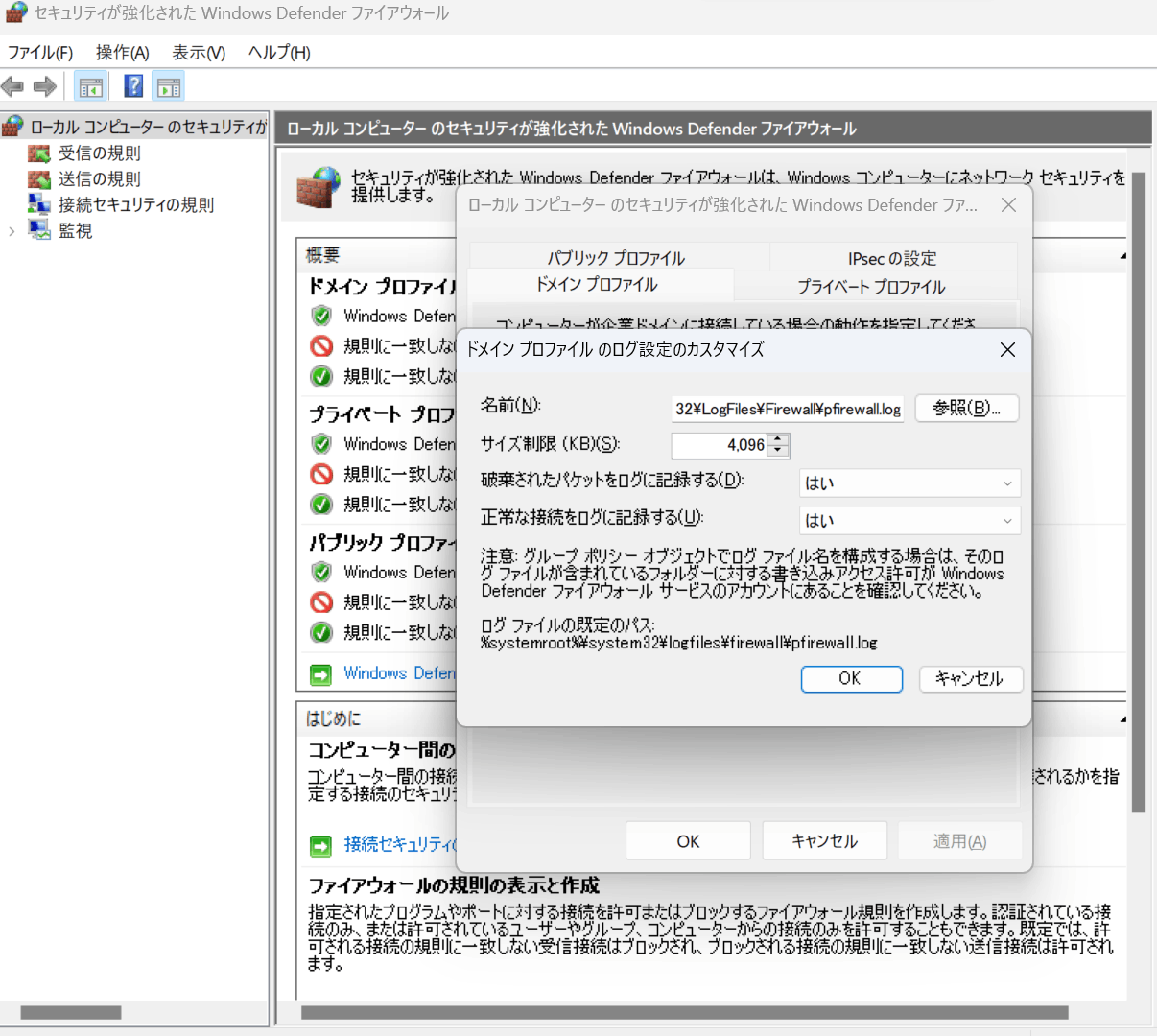Click green arrow icon beside 接続セキュリティ link

pyautogui.click(x=320, y=845)
